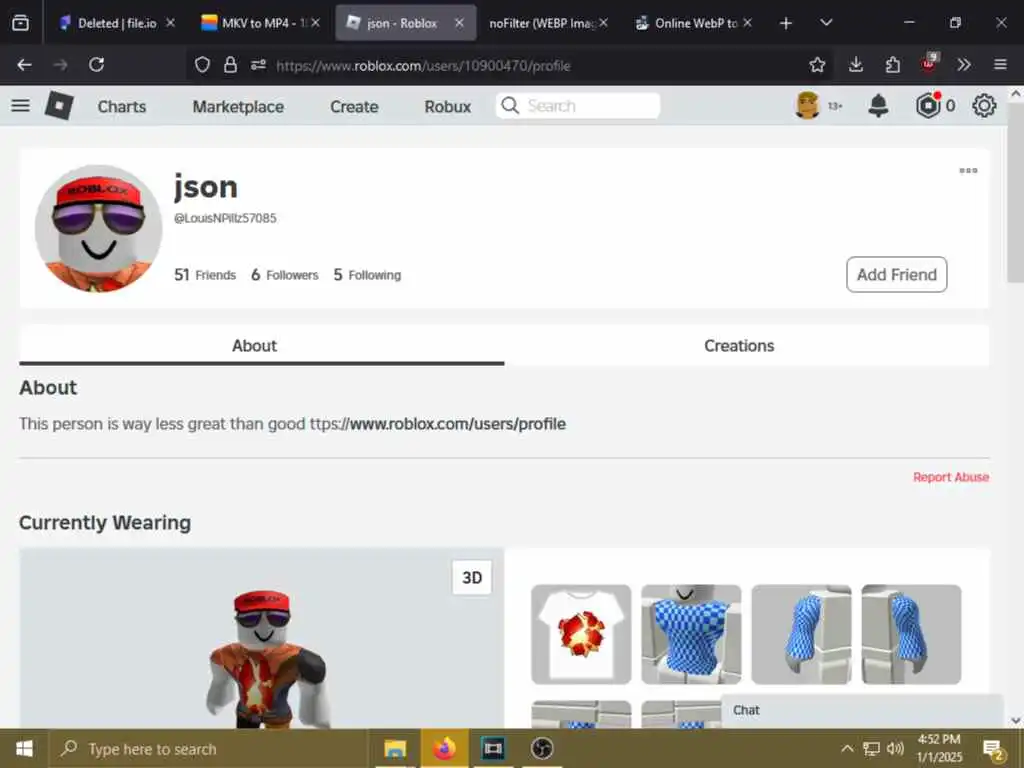The height and width of the screenshot is (768, 1024).
Task: Open the notifications bell
Action: (x=878, y=106)
